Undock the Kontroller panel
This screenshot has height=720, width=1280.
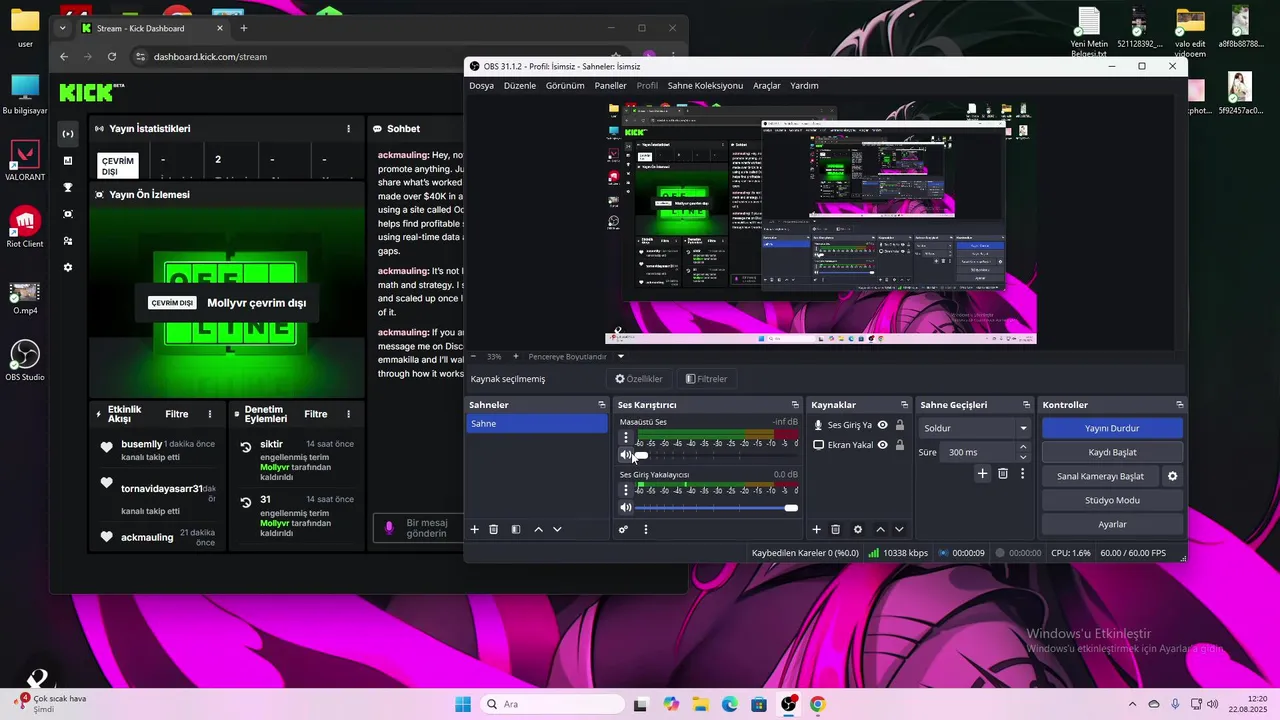(1180, 405)
